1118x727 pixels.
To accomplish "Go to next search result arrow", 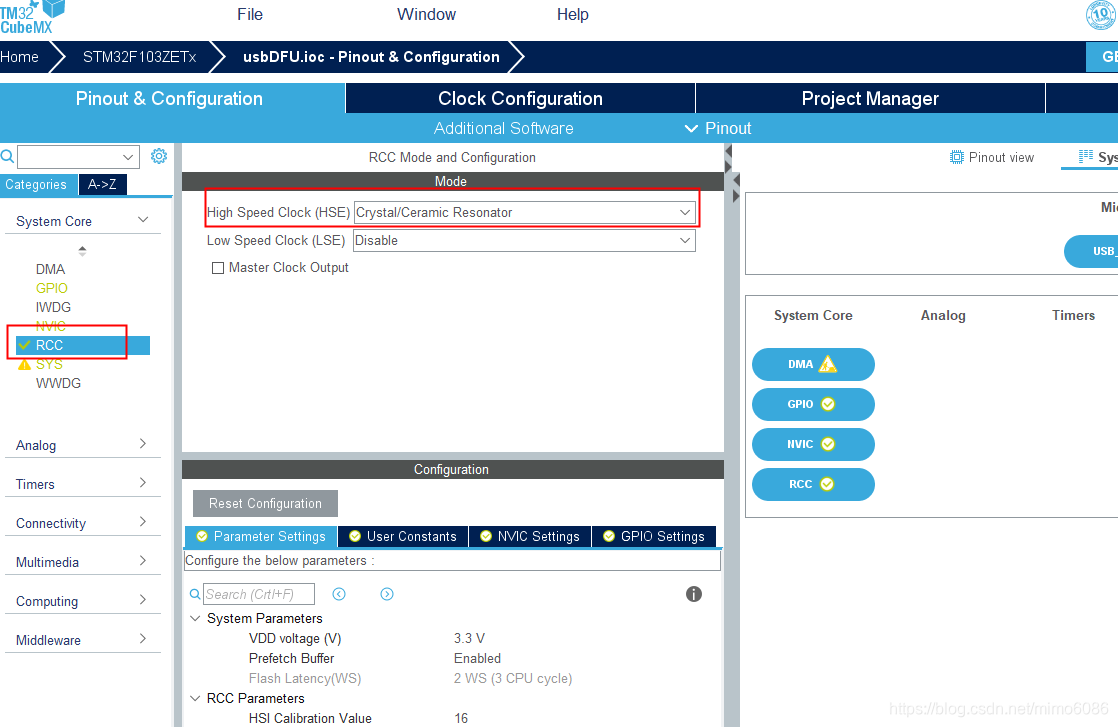I will pyautogui.click(x=387, y=594).
